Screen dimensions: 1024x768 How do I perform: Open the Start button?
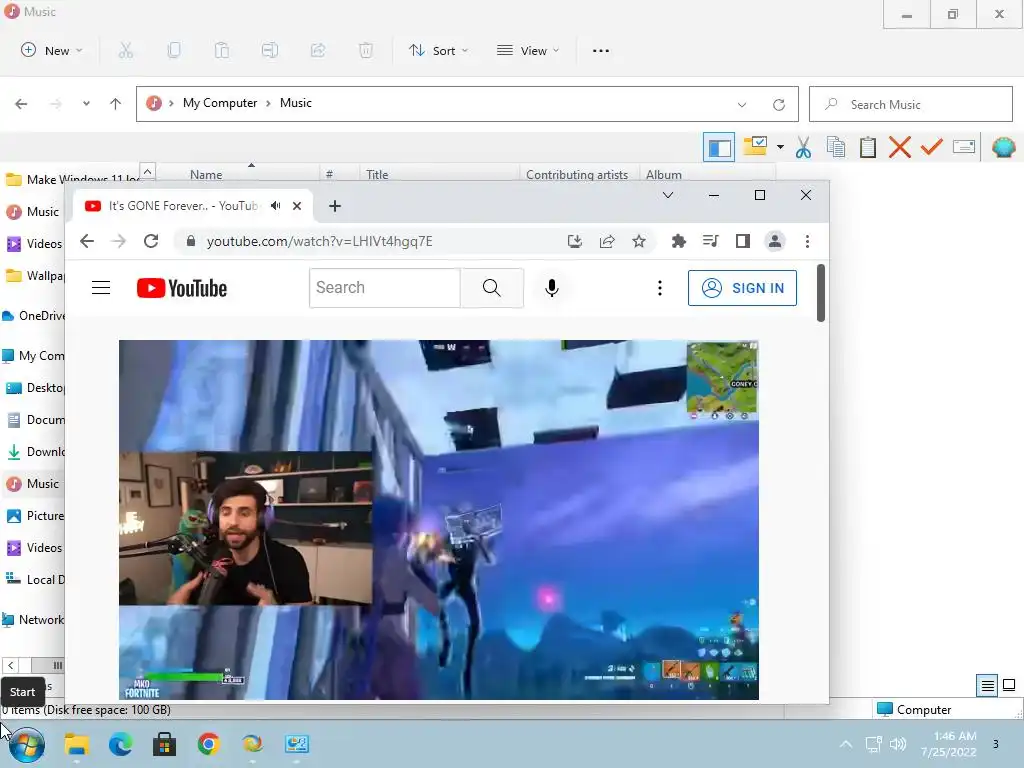click(x=26, y=744)
